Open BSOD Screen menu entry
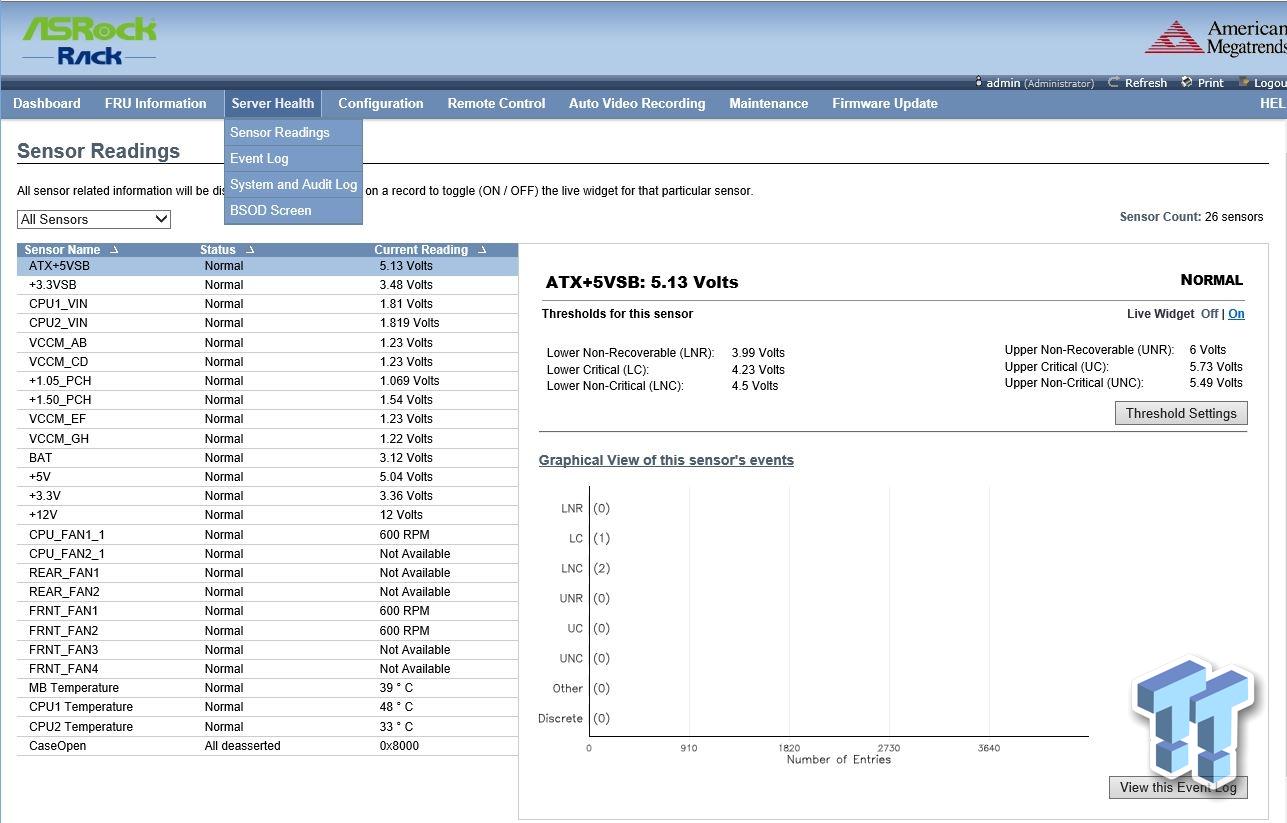Viewport: 1287px width, 823px height. tap(270, 210)
